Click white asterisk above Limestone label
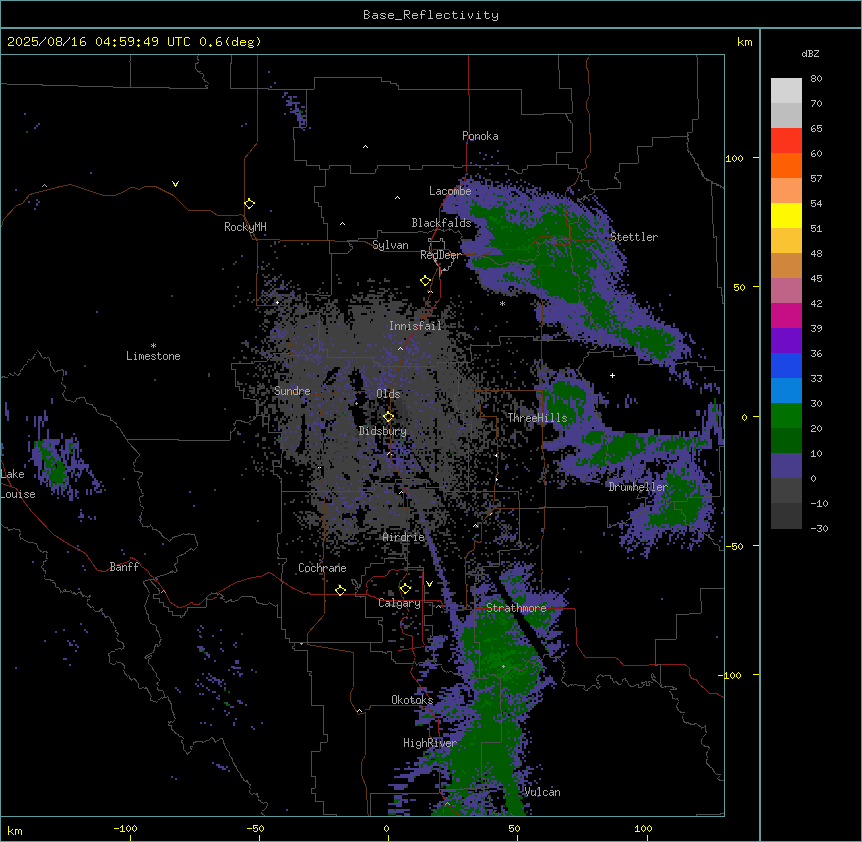This screenshot has height=842, width=862. point(153,346)
